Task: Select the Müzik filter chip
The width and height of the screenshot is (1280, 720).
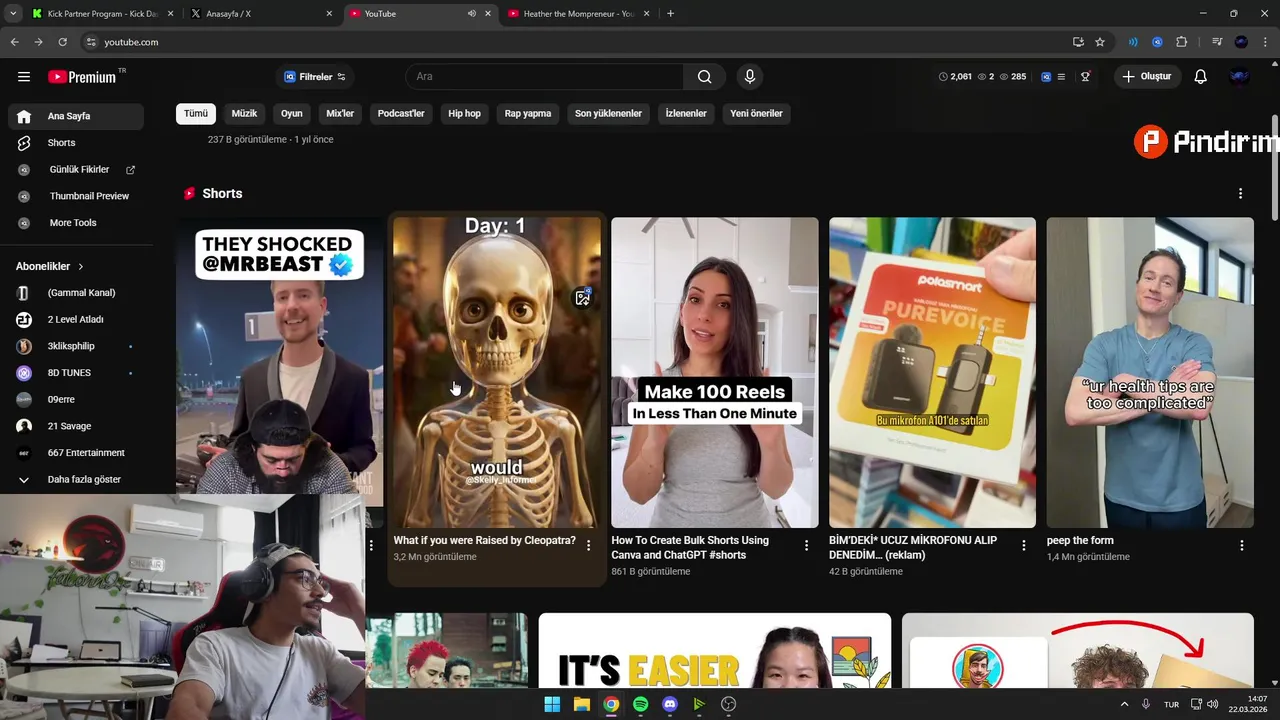Action: coord(244,113)
